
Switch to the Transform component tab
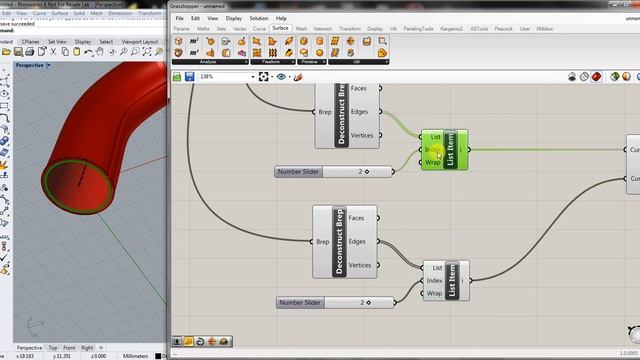(350, 29)
